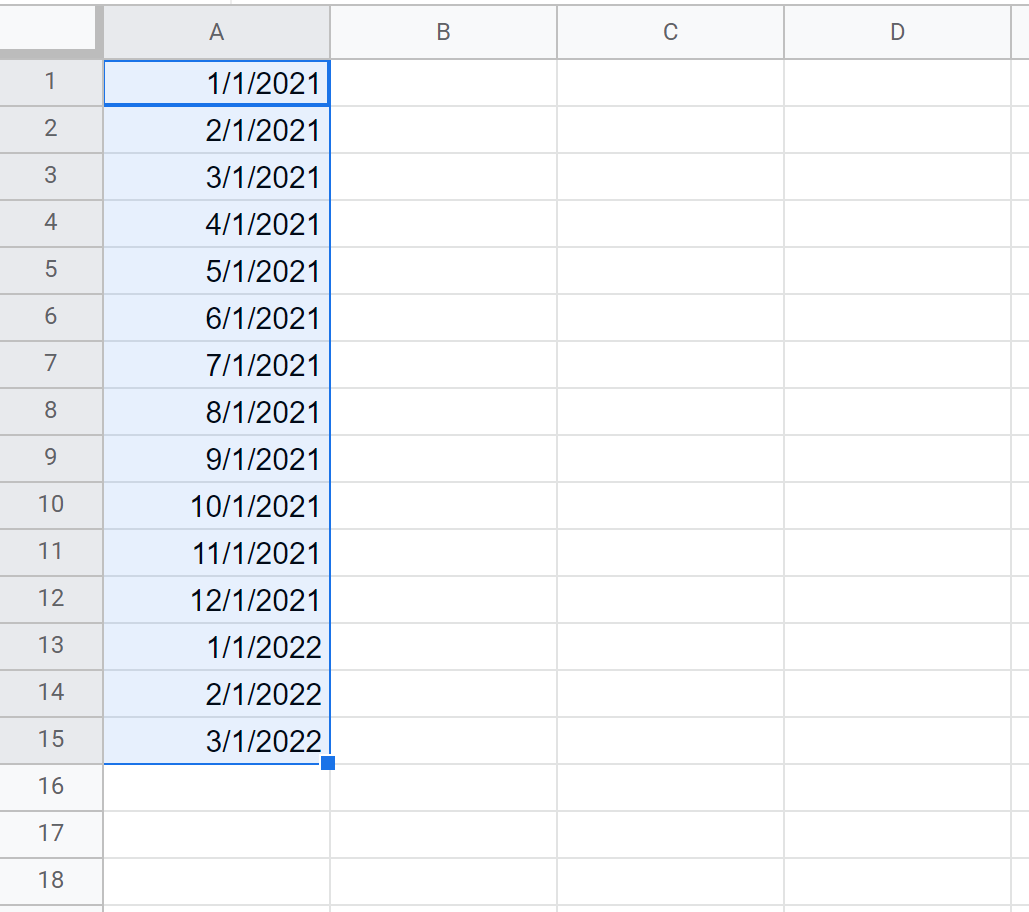
Task: Click cell with date 6/1/2021
Action: click(x=217, y=318)
